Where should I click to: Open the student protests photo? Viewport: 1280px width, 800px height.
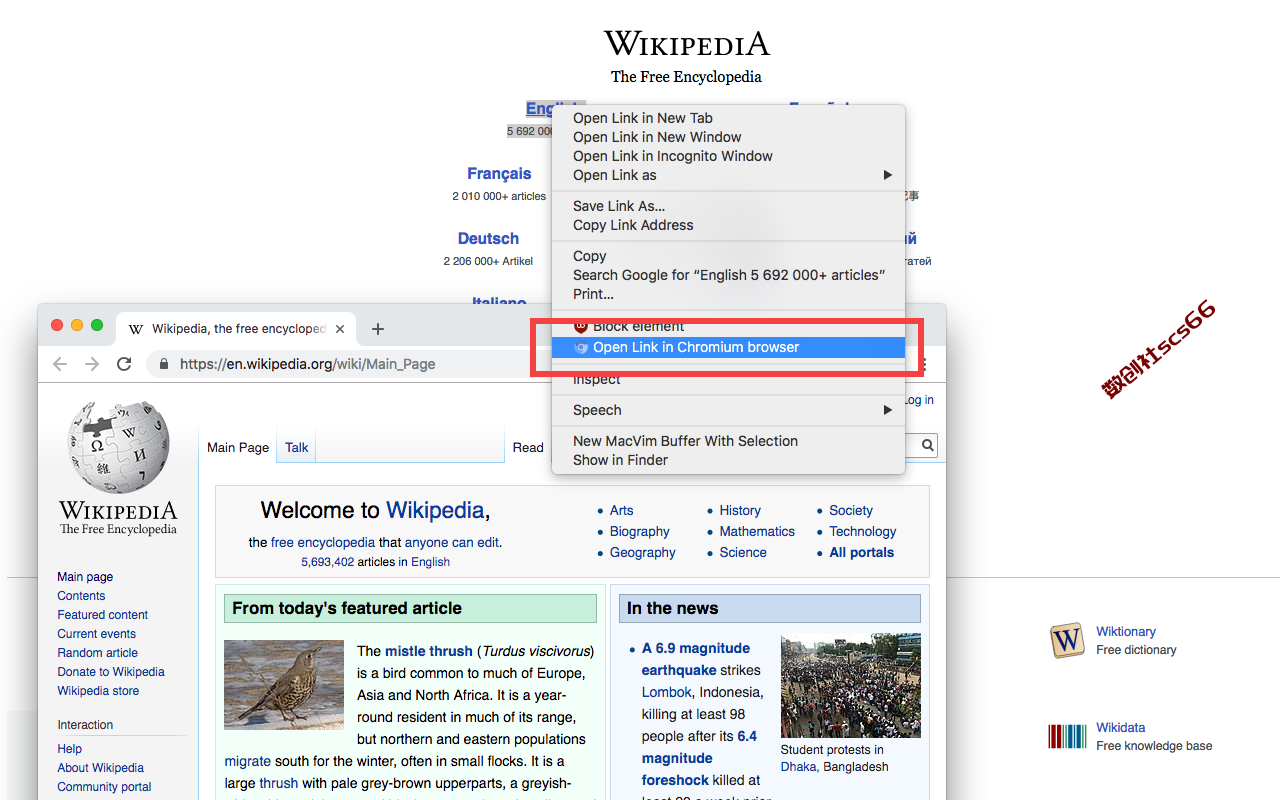coord(851,685)
